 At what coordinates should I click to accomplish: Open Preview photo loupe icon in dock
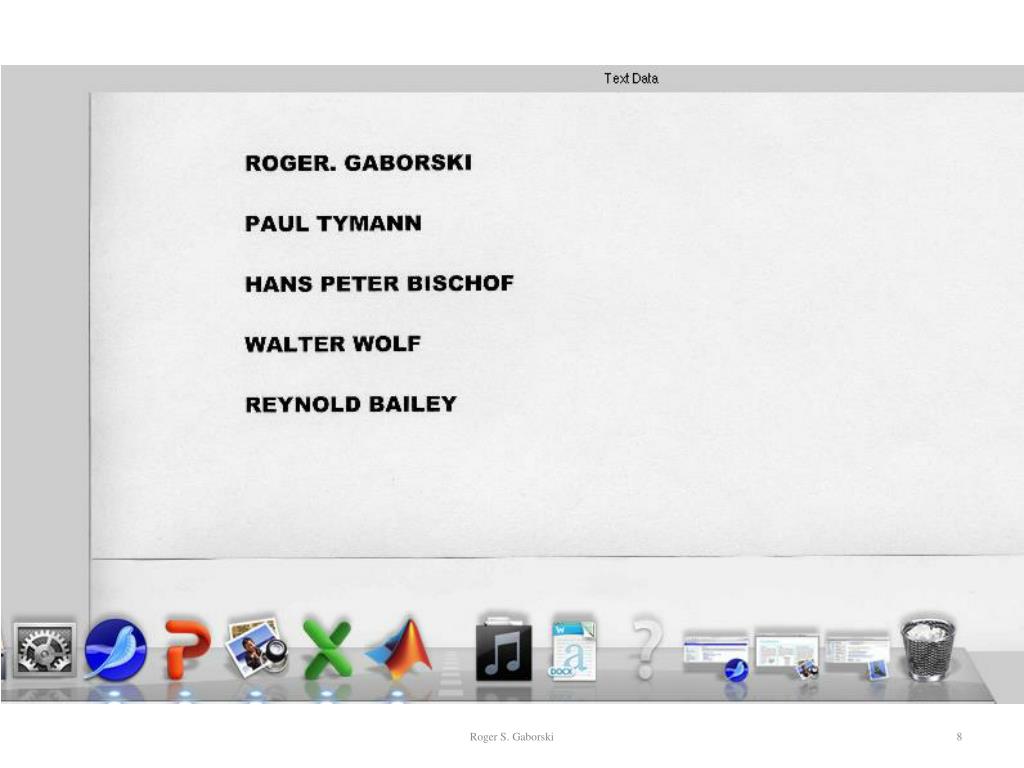point(257,648)
